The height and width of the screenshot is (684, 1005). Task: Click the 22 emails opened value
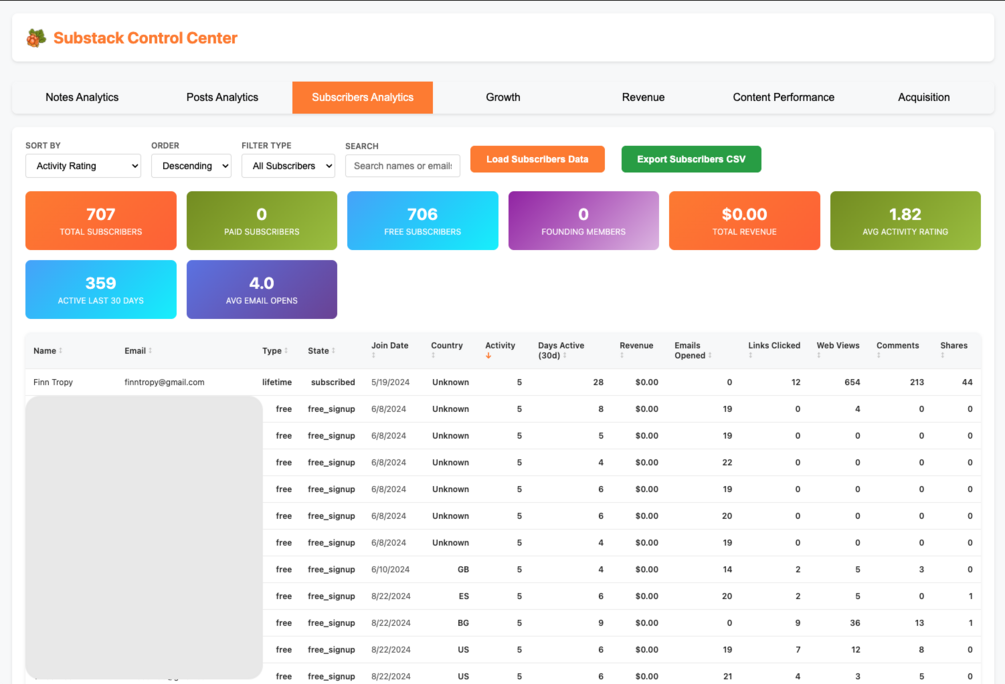pos(727,462)
